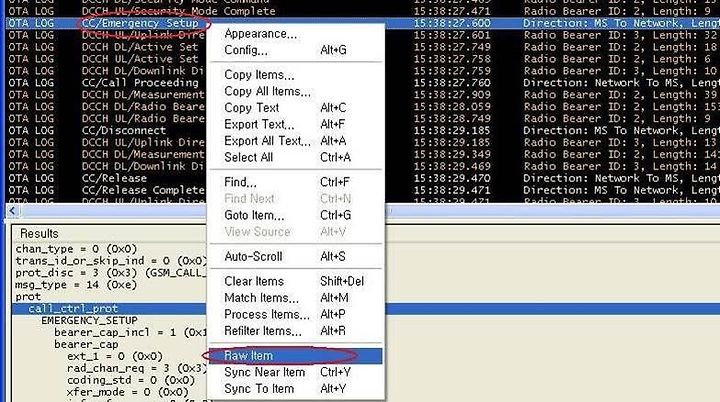Viewport: 720px width, 402px height.
Task: Click EMERGENCY_SETUP line in Results
Action: pyautogui.click(x=90, y=321)
